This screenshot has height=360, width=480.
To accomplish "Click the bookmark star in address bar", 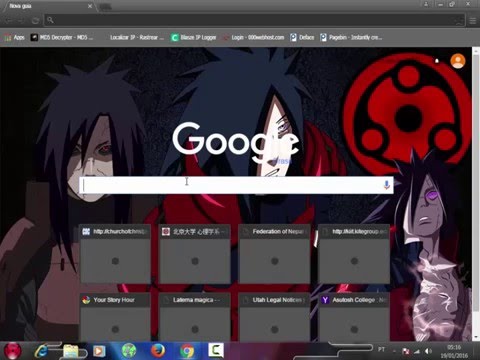I will point(460,21).
